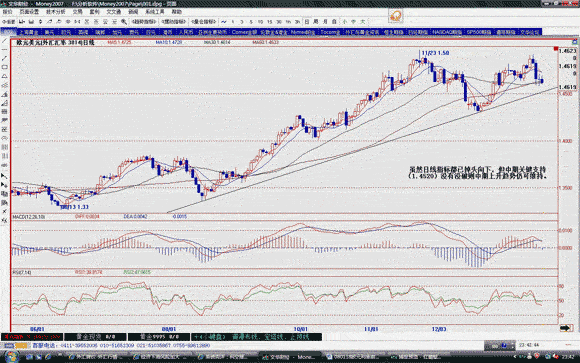
Task: Click the 黄金9995 status bar panel
Action: point(159,337)
